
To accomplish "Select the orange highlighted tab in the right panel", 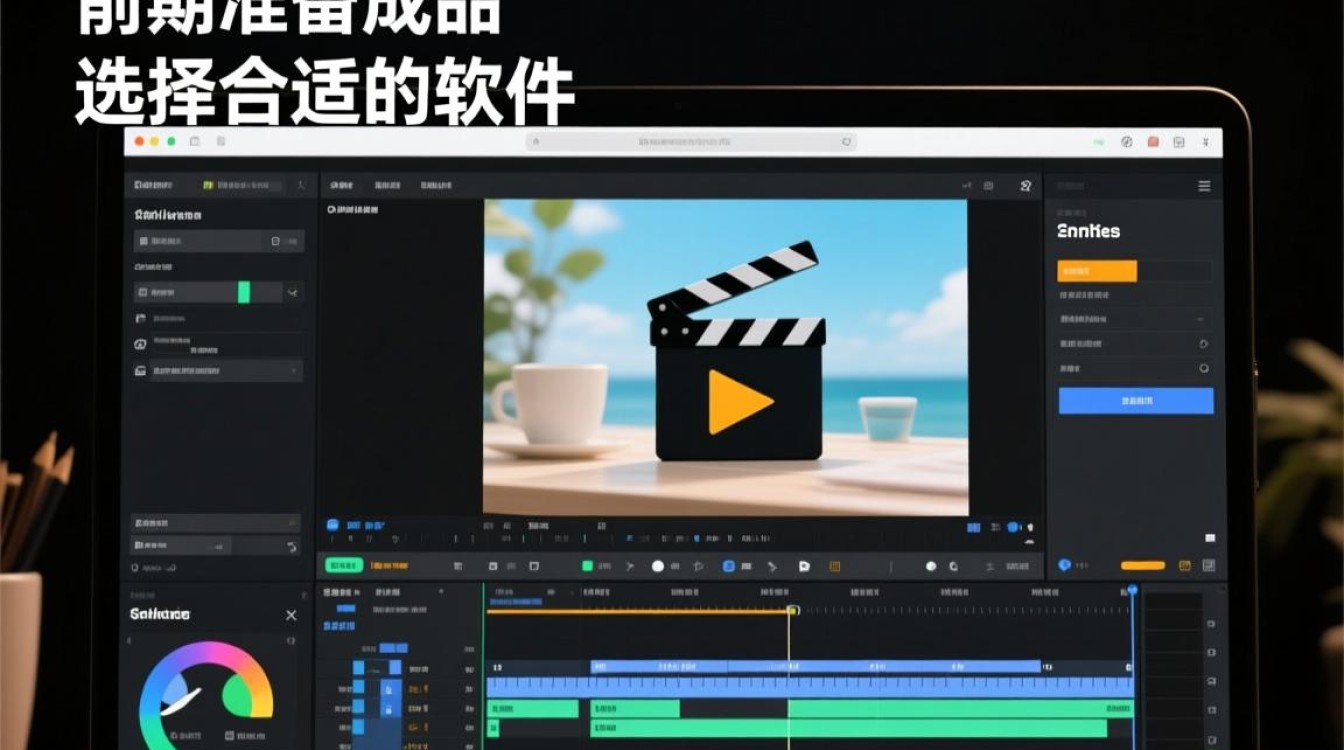I will click(1097, 271).
